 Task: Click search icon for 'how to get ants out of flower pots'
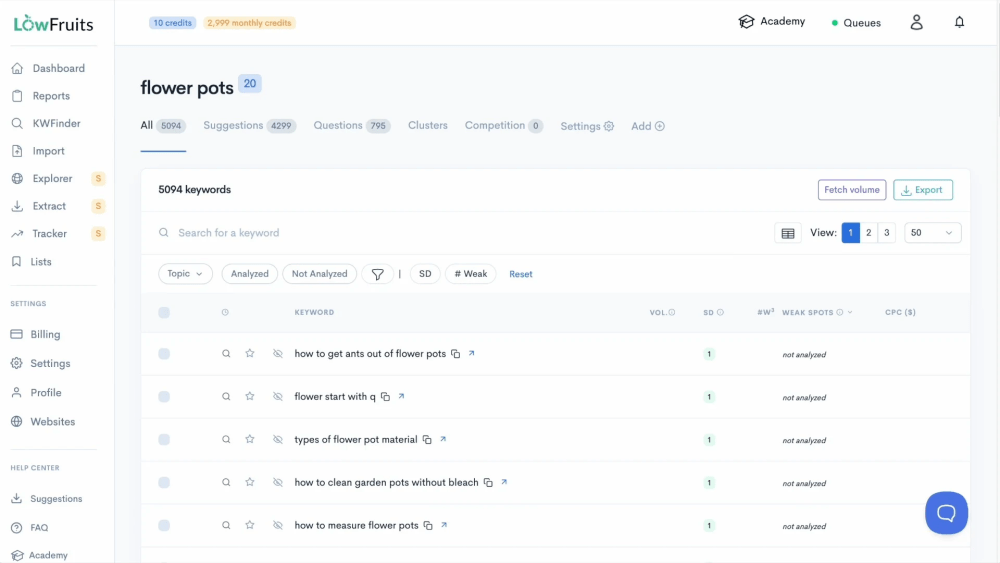pos(226,353)
